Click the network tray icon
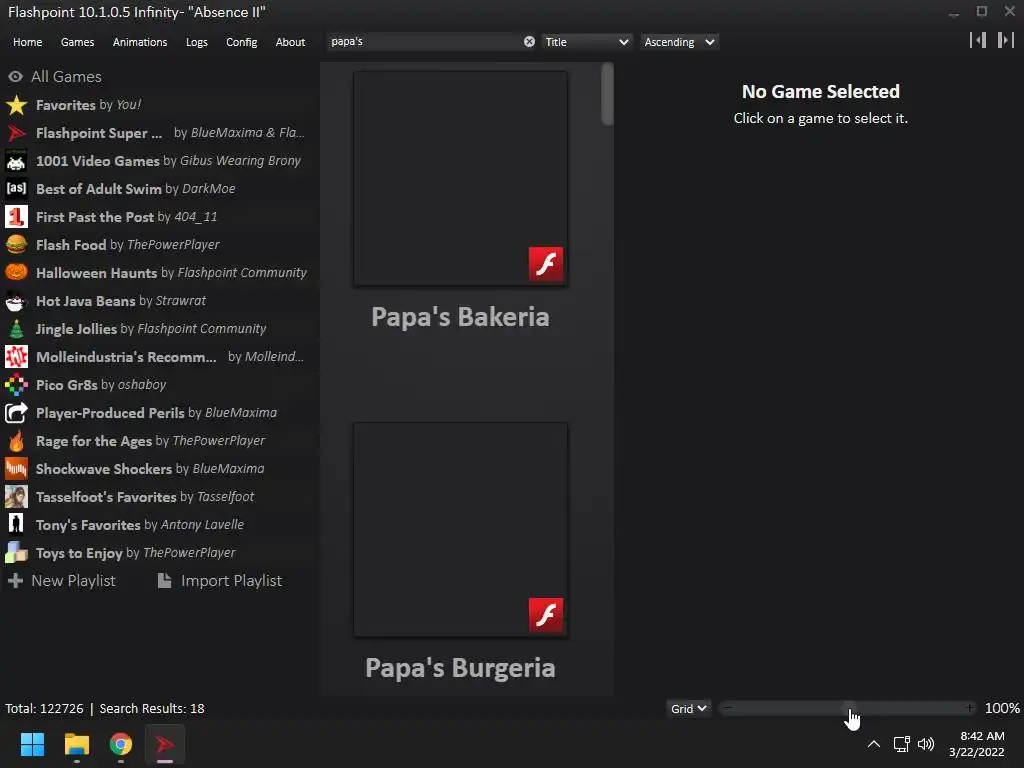 pyautogui.click(x=901, y=744)
